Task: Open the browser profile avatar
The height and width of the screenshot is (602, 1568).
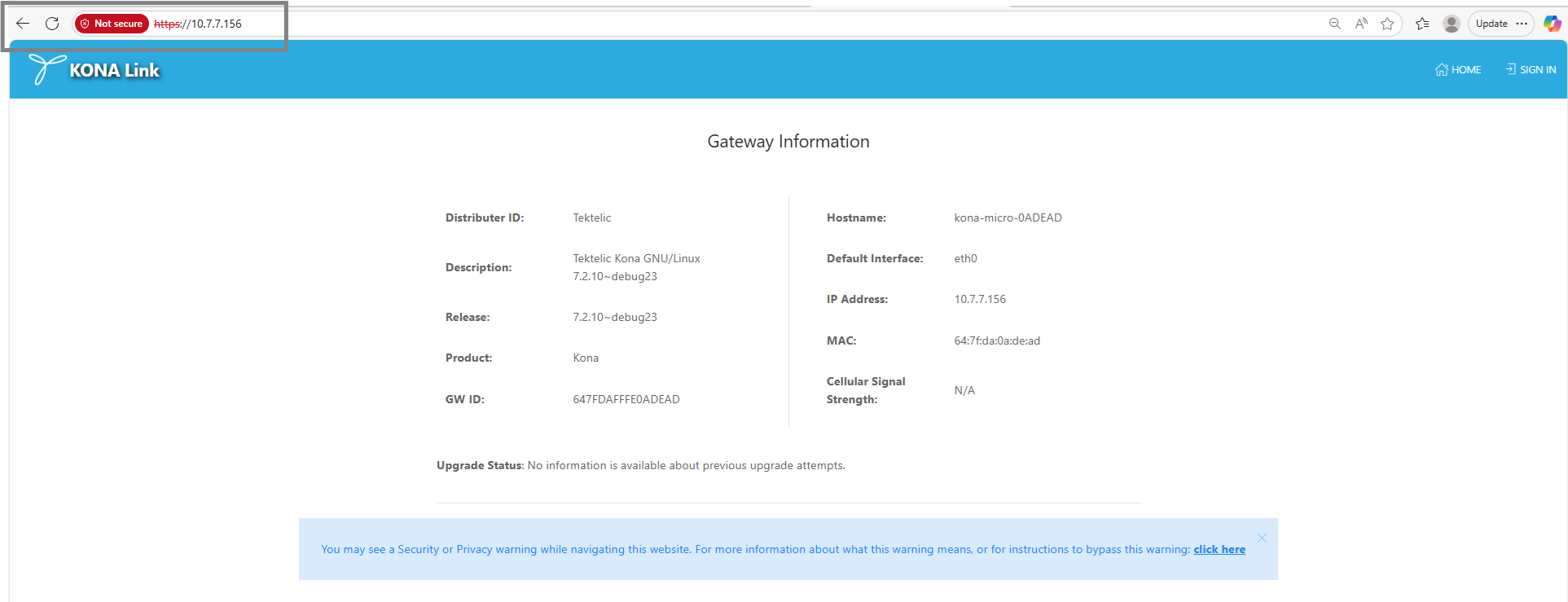Action: coord(1452,24)
